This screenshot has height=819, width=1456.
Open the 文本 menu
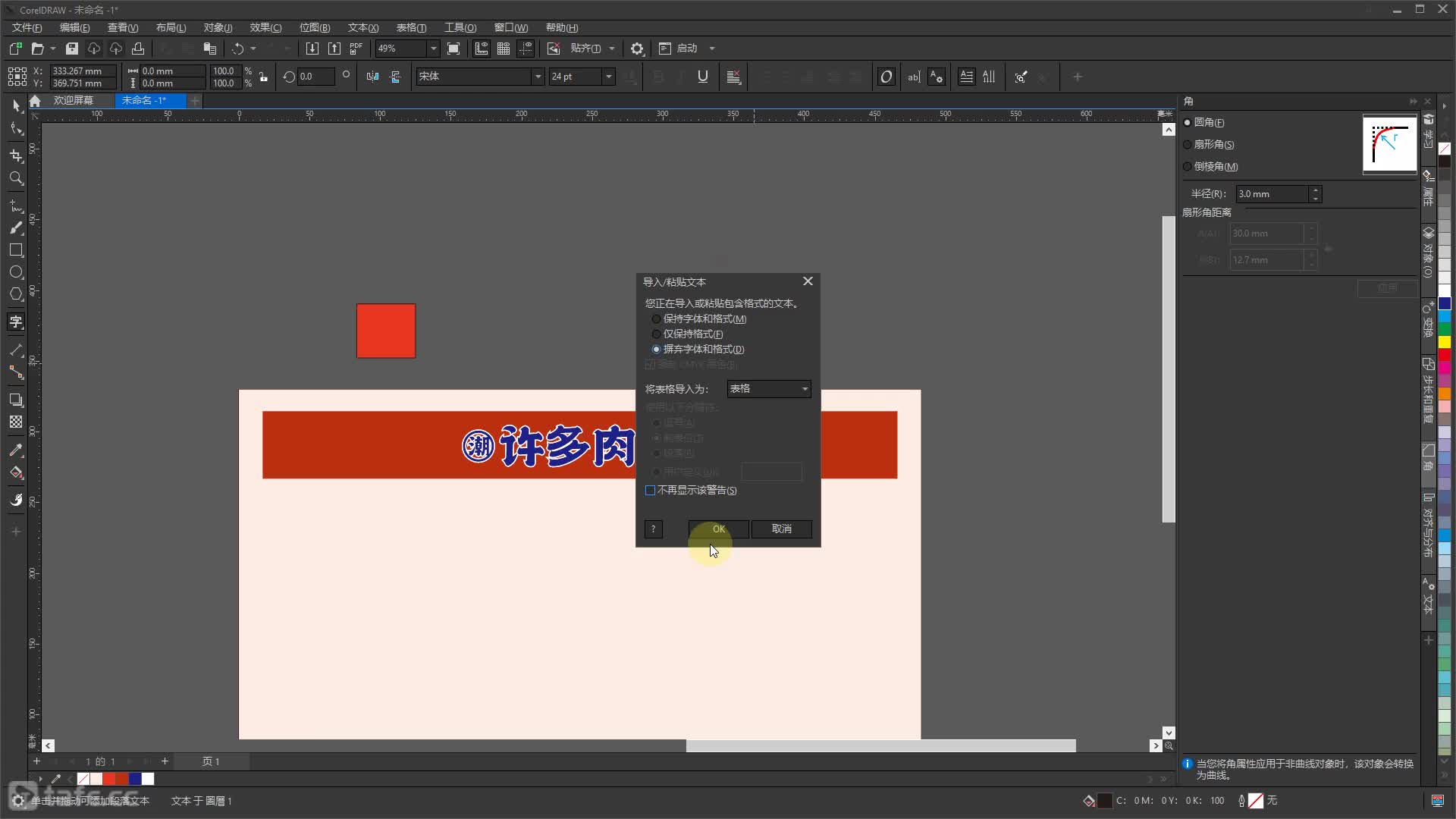point(363,27)
